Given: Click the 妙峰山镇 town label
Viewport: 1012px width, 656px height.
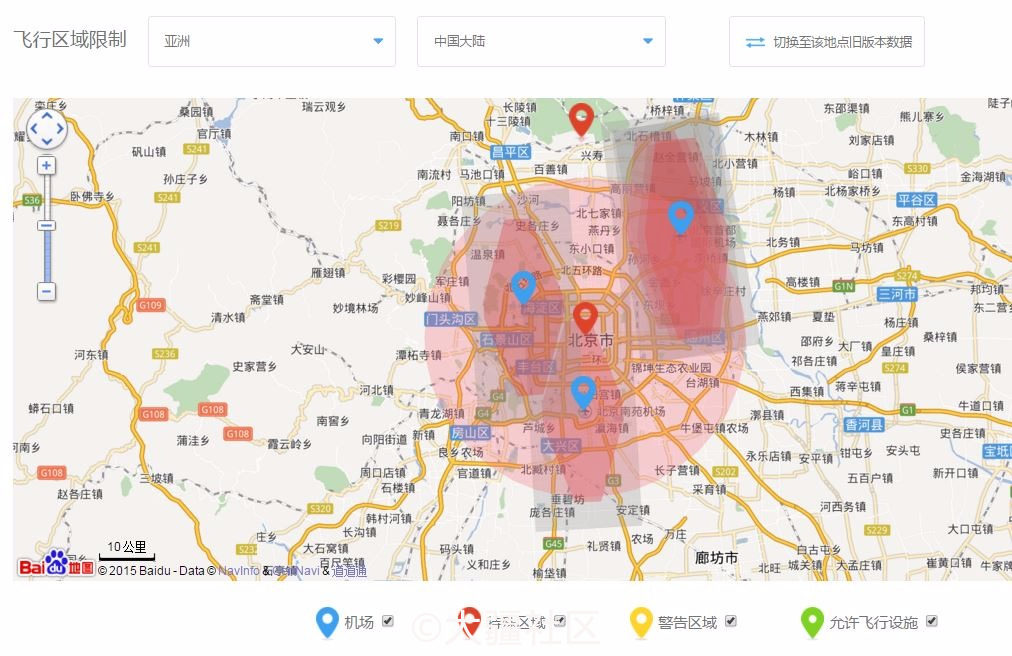Looking at the screenshot, I should click(428, 298).
